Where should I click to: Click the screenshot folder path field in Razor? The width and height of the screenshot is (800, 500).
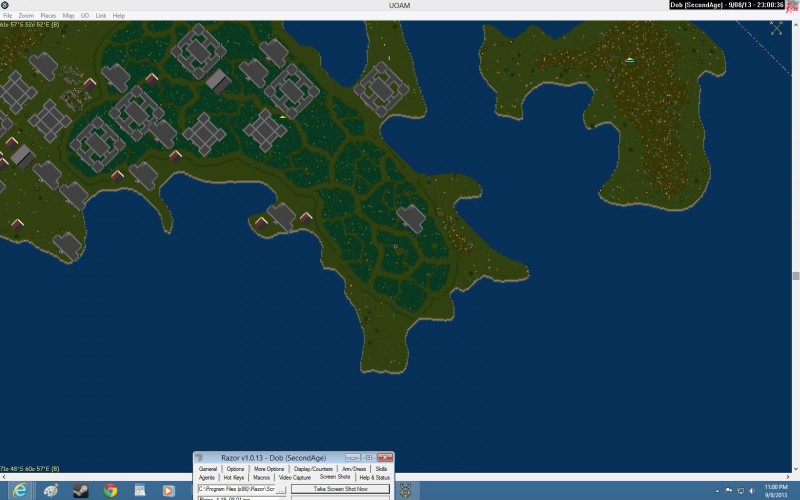236,489
